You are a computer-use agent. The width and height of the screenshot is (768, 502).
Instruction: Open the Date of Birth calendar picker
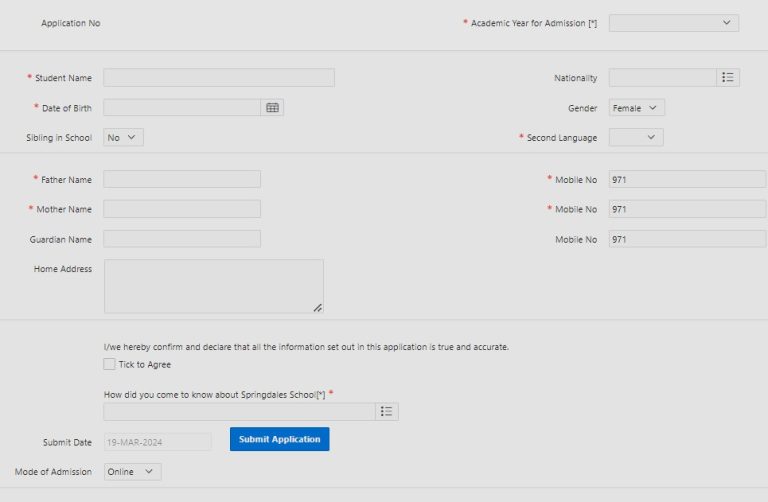pyautogui.click(x=272, y=108)
